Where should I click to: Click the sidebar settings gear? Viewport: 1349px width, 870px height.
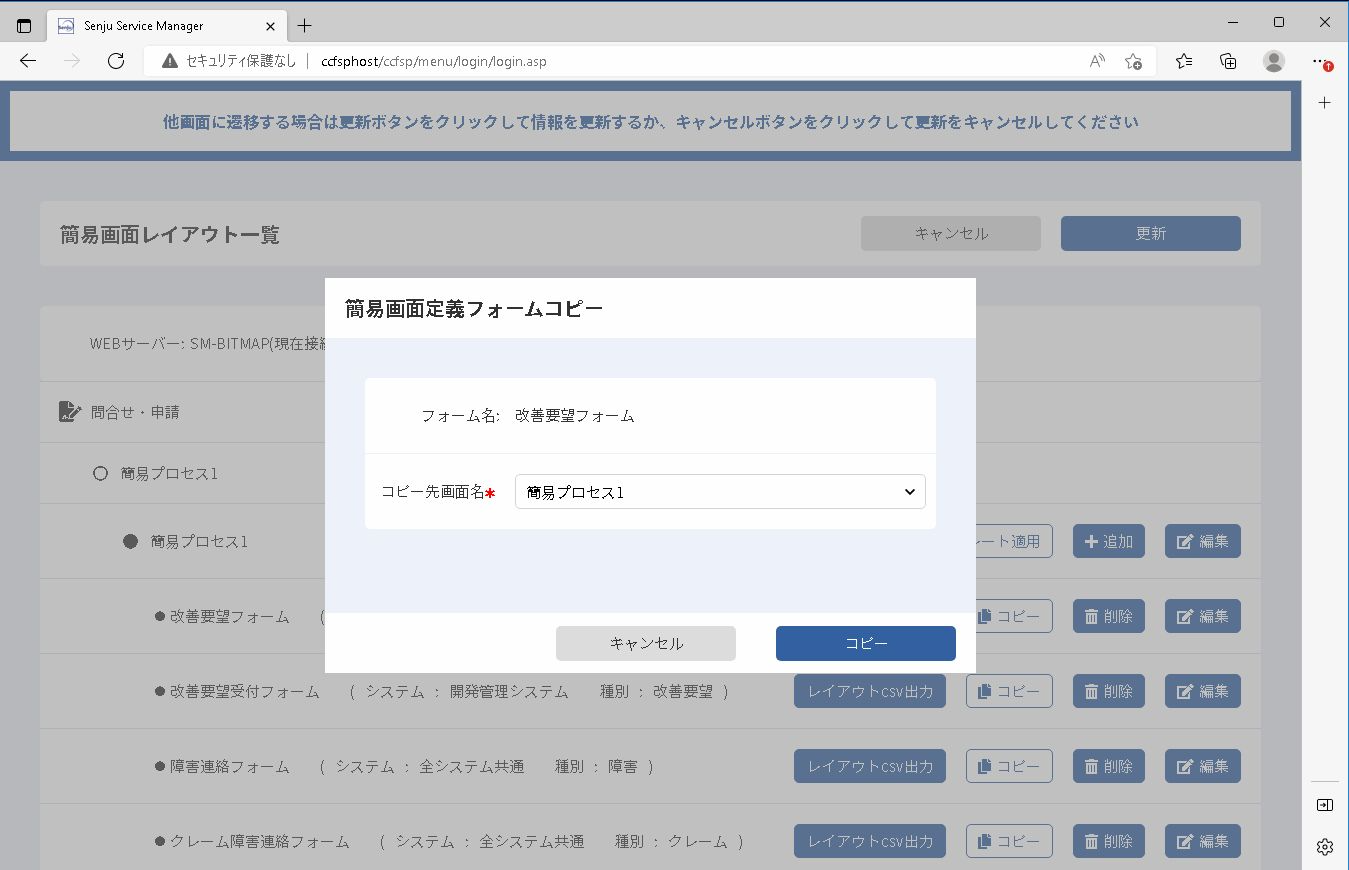click(1325, 847)
